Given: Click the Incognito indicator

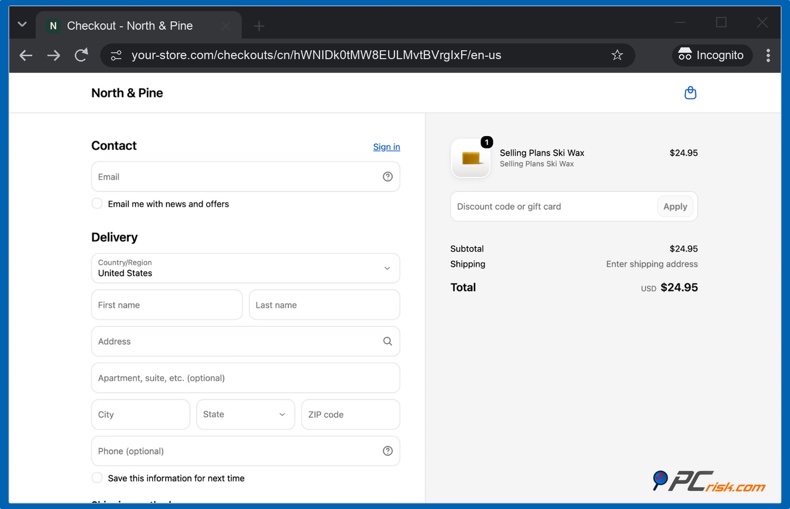Looking at the screenshot, I should point(711,55).
